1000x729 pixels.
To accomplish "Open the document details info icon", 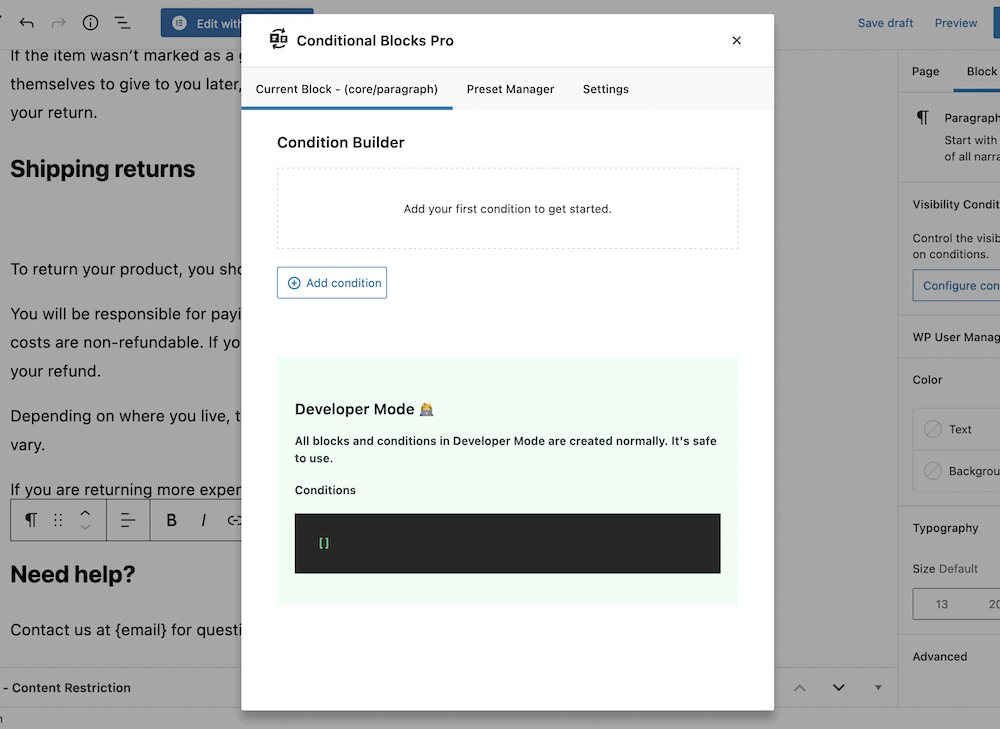I will [x=91, y=23].
